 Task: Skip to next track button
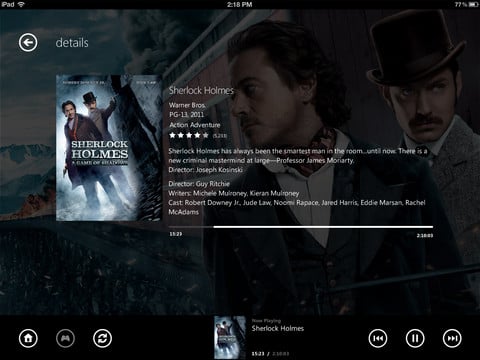click(452, 338)
